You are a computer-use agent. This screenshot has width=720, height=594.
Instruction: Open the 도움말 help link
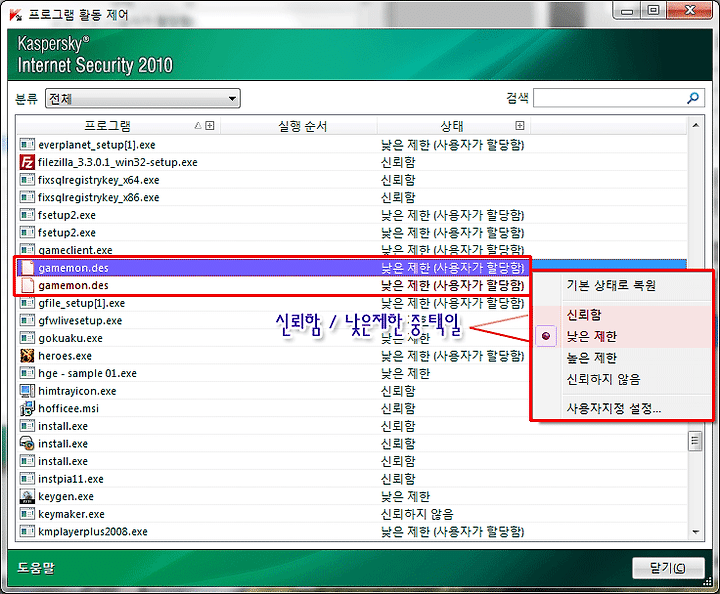(35, 568)
